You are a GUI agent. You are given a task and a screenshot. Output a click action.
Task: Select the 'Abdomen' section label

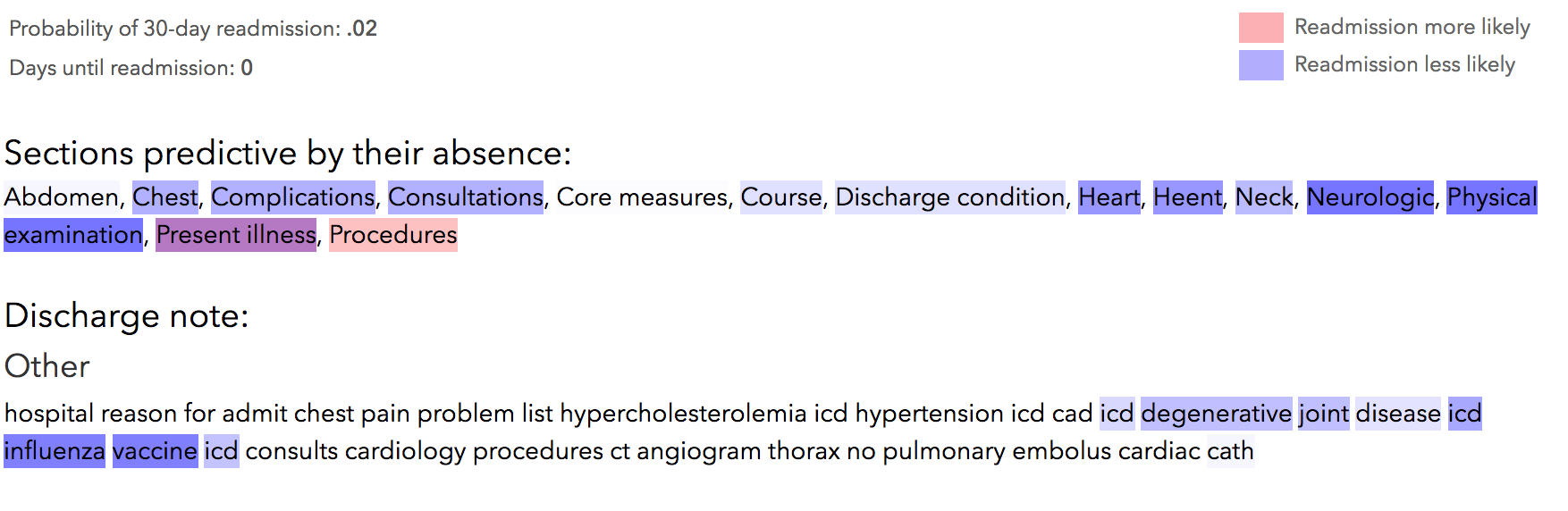(62, 197)
